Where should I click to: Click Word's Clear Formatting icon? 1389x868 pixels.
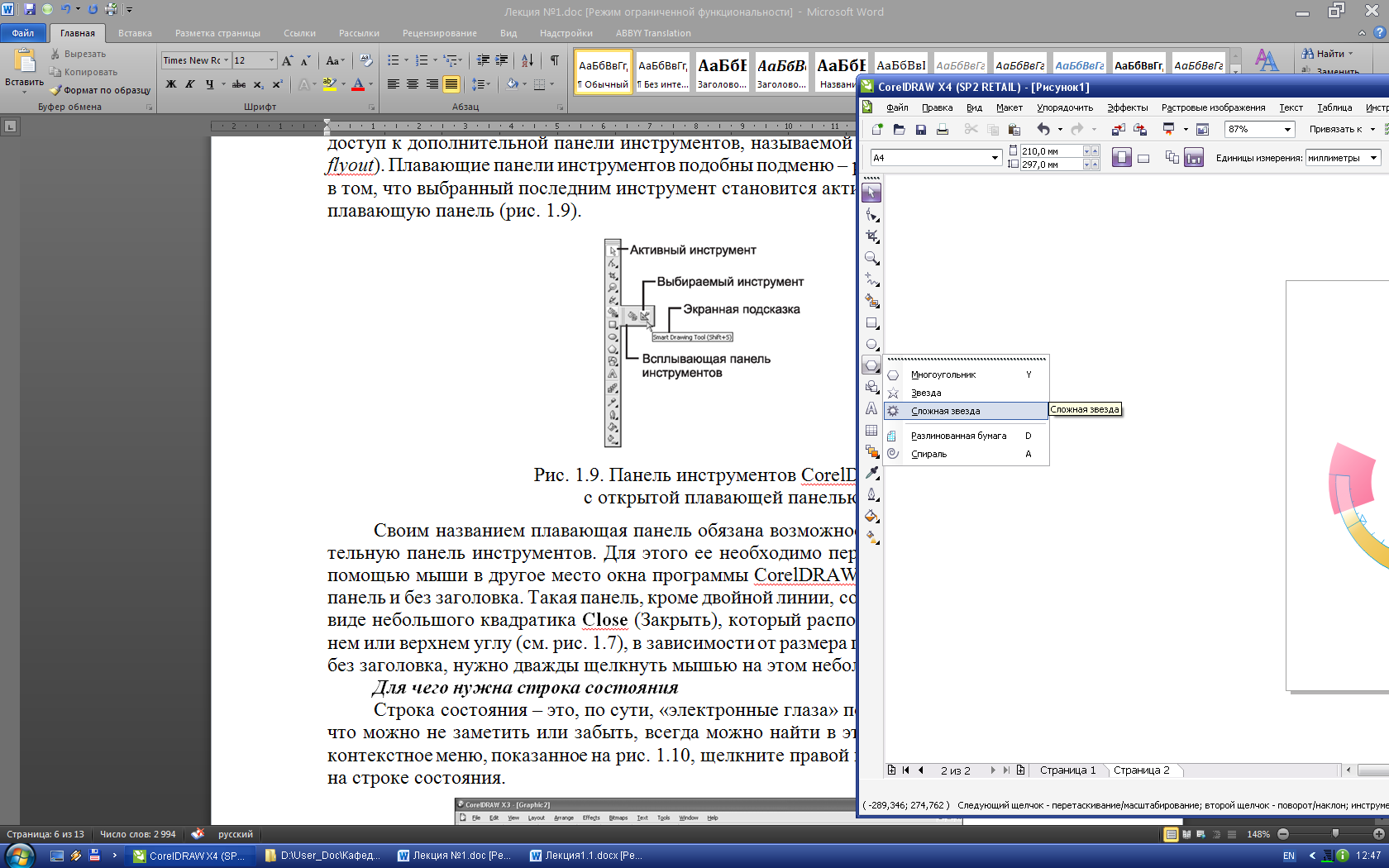click(x=366, y=60)
